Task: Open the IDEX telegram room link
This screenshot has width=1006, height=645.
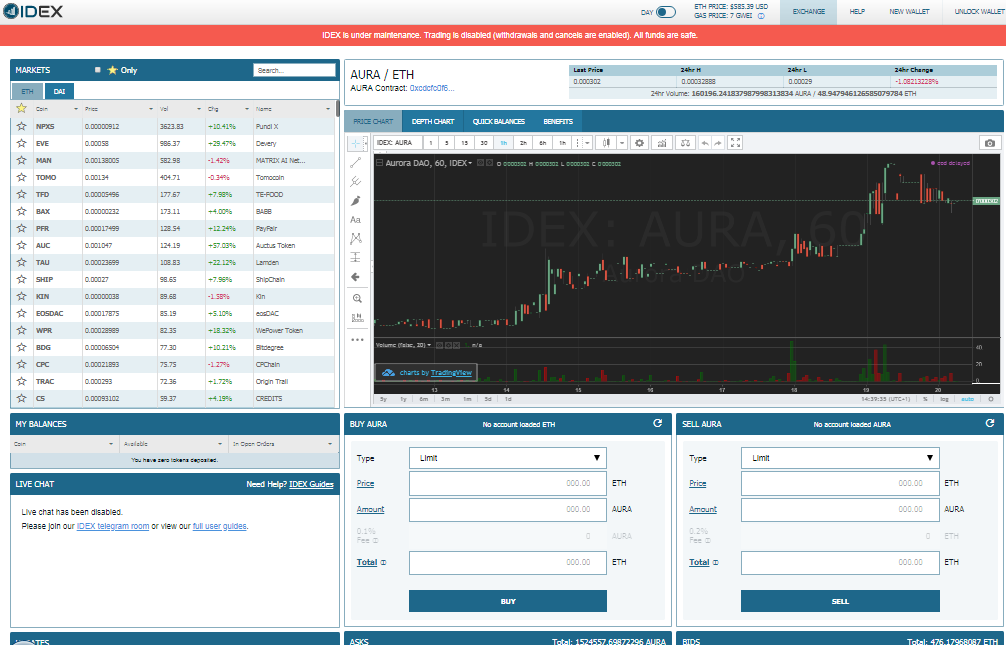Action: [113, 526]
